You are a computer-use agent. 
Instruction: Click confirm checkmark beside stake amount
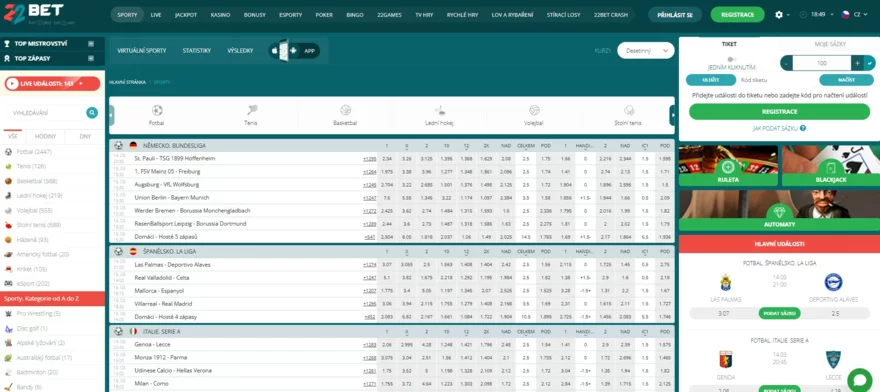870,63
